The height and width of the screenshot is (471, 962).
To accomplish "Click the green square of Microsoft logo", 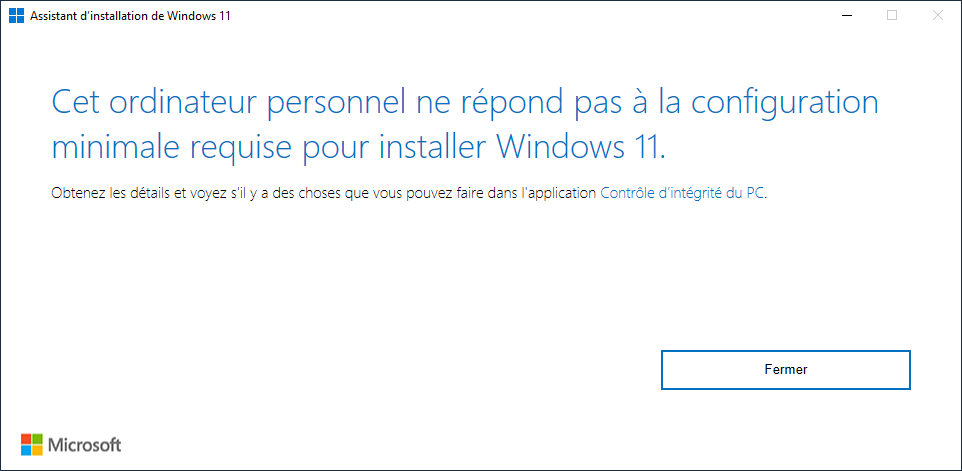I will point(37,439).
